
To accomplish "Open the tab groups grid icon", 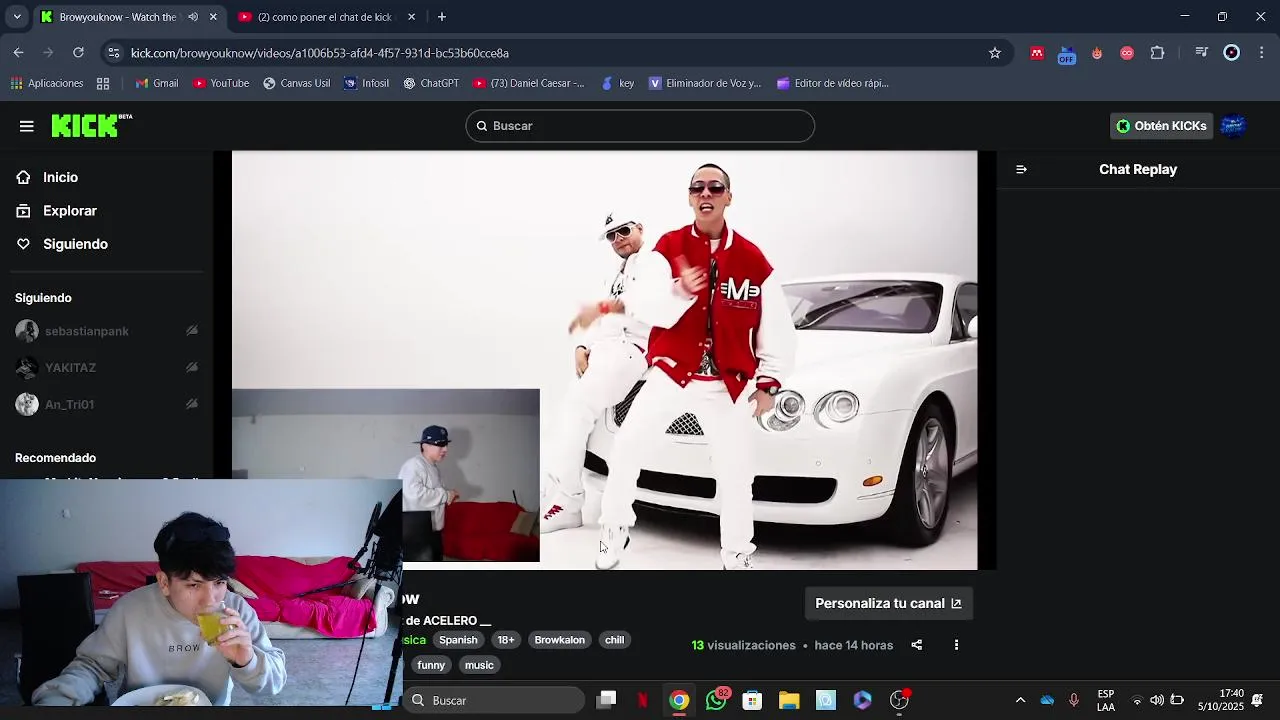I will click(x=103, y=83).
